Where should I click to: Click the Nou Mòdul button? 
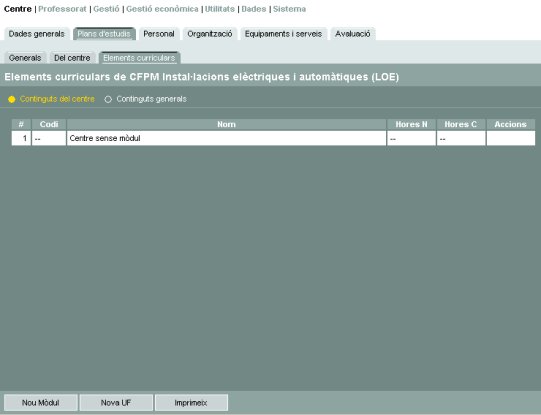[41, 403]
